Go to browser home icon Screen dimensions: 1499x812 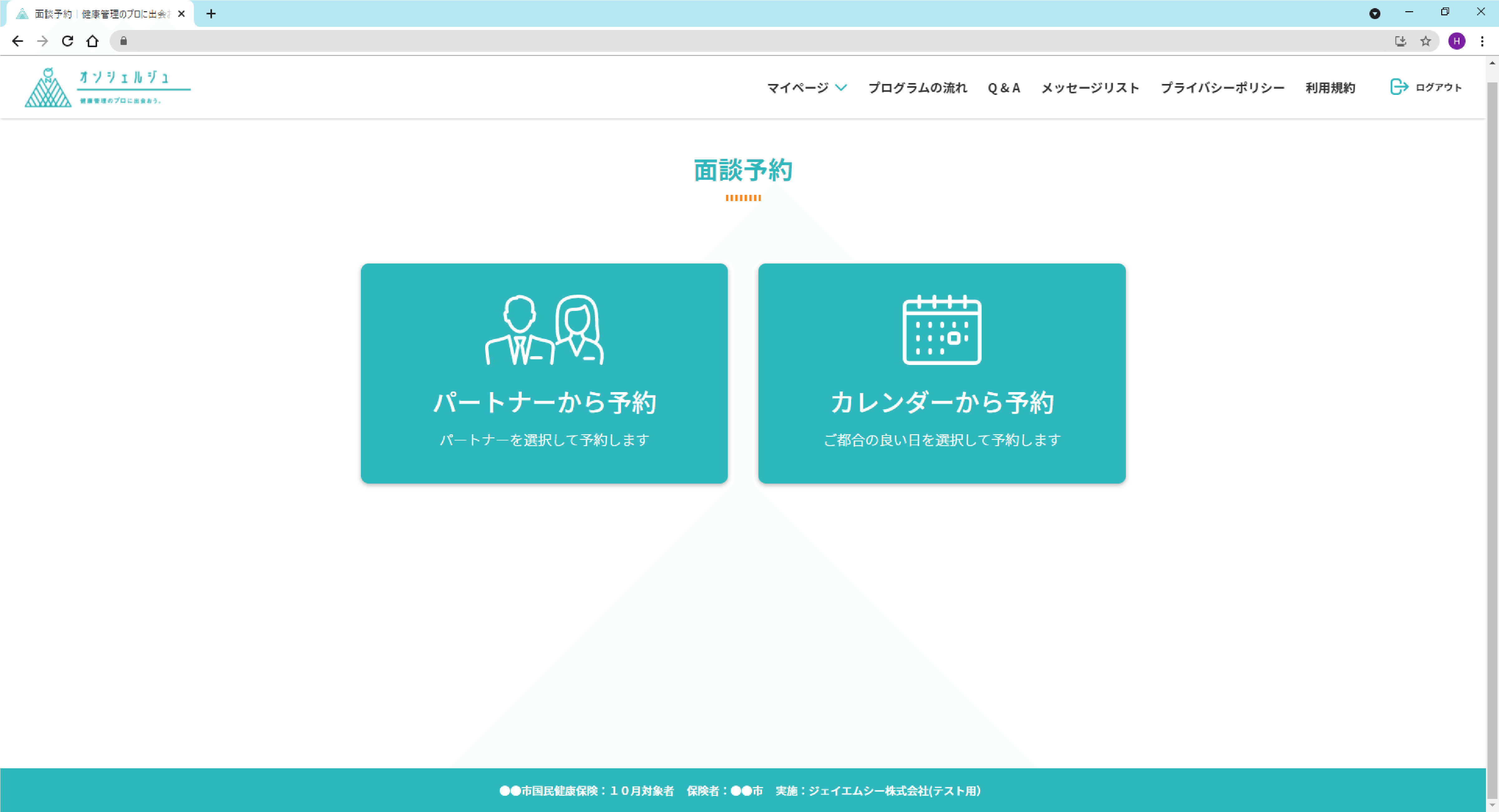[x=92, y=41]
